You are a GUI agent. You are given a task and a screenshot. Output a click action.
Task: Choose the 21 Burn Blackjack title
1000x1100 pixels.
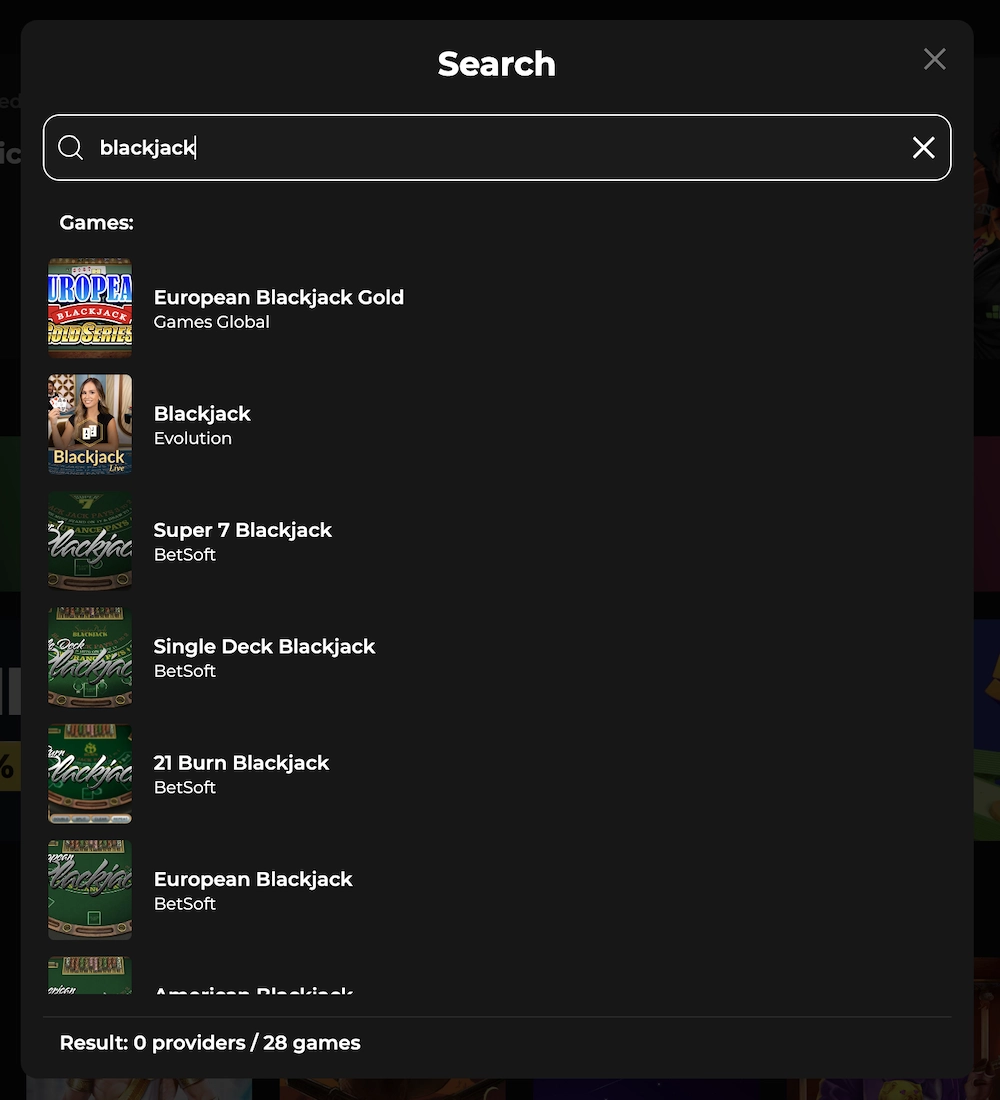coord(241,763)
